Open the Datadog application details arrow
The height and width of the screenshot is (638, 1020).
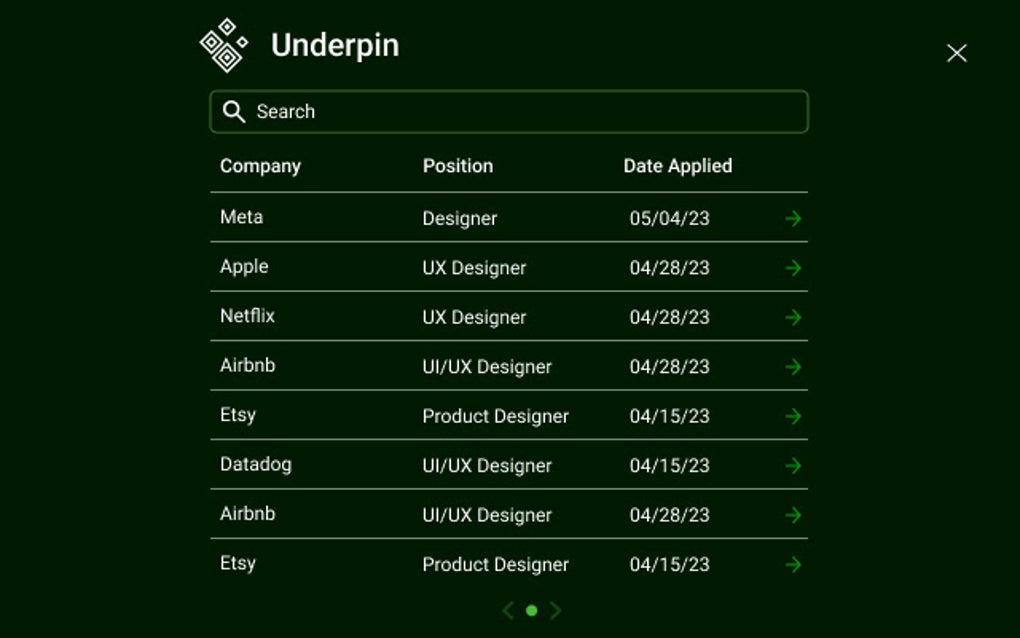tap(793, 466)
